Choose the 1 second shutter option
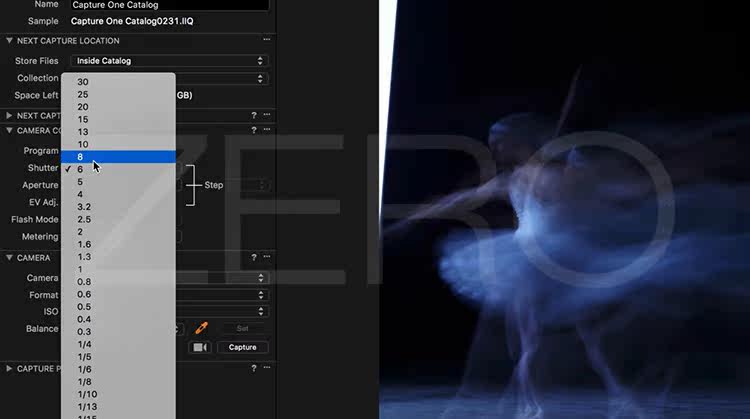 [118, 269]
